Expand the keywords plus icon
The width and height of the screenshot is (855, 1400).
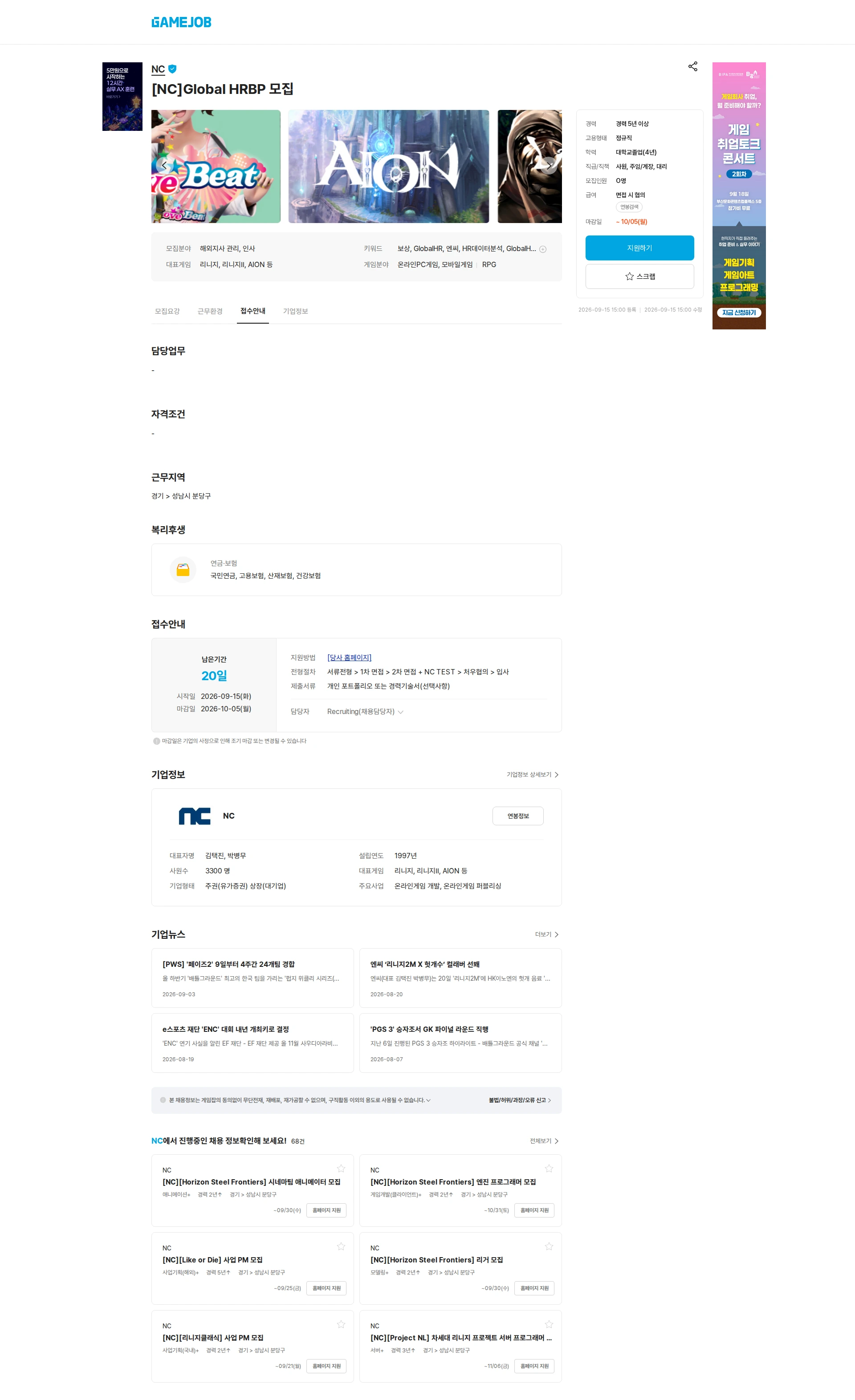click(543, 249)
